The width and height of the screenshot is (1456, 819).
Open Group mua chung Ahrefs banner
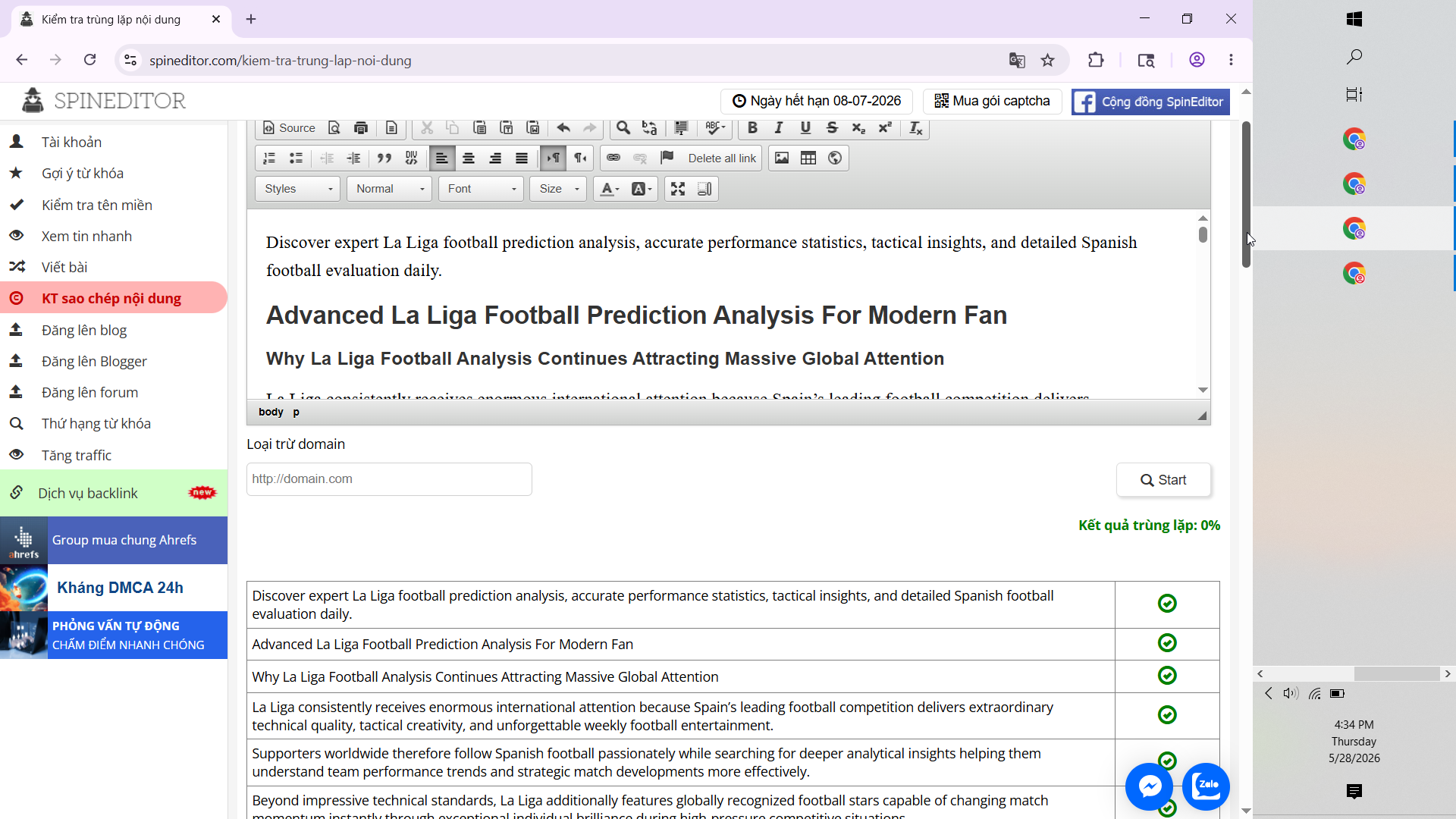tap(114, 540)
